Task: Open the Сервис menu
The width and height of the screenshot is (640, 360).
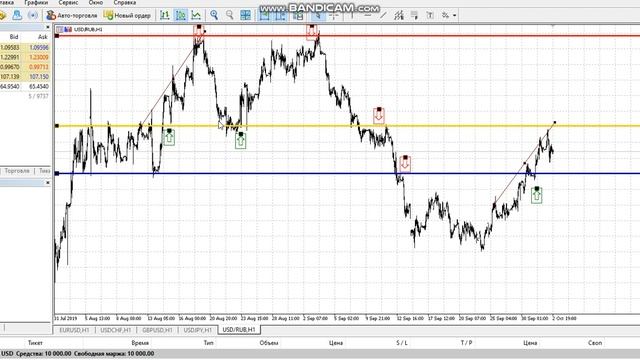Action: tap(68, 2)
